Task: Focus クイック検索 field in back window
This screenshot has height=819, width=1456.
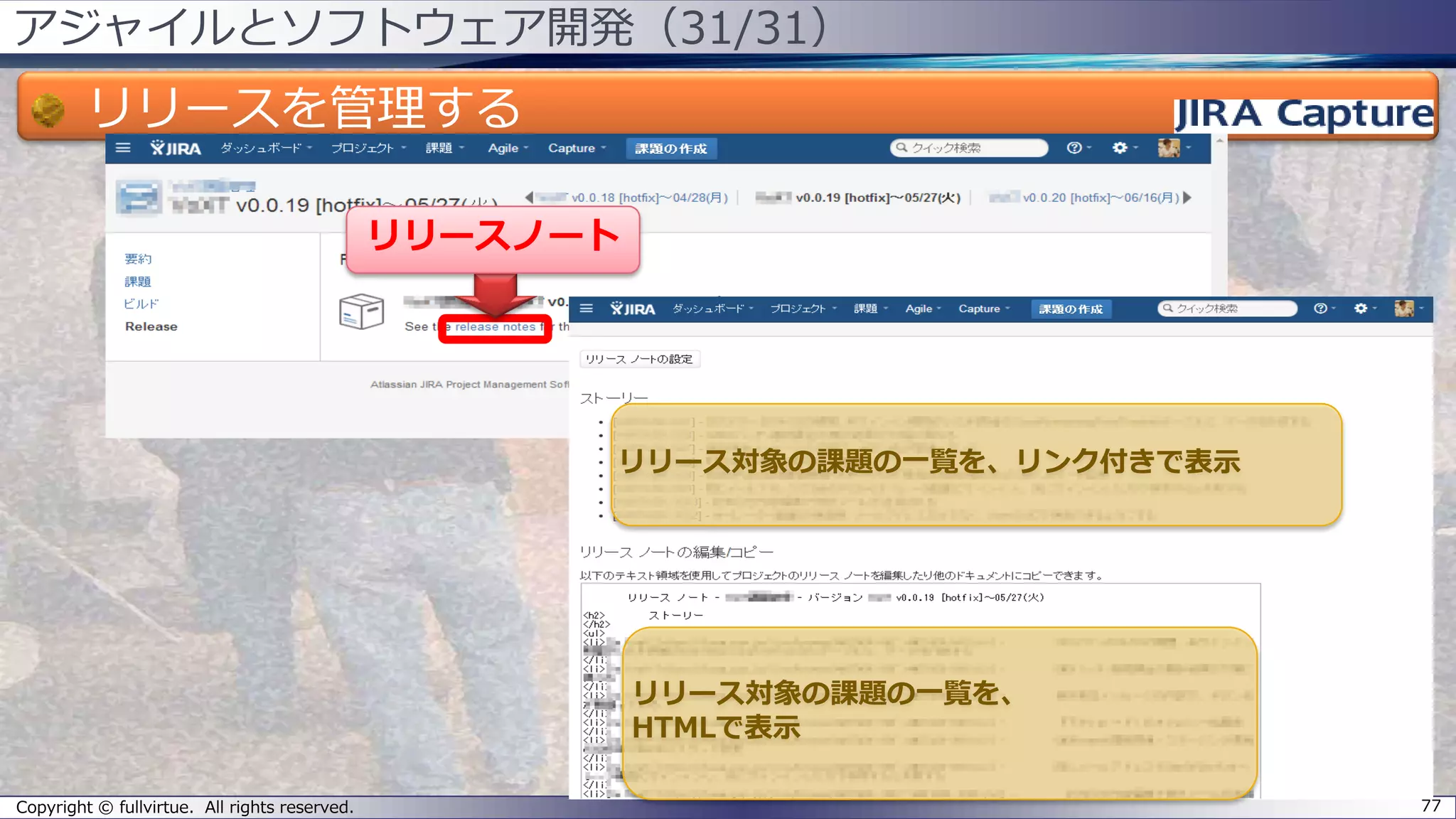Action: (969, 147)
